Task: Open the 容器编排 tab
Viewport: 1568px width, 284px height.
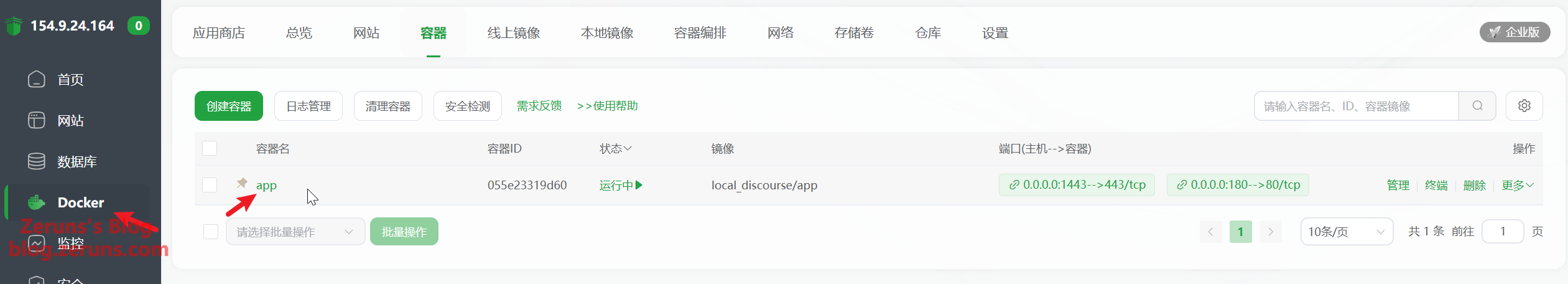Action: coord(700,33)
